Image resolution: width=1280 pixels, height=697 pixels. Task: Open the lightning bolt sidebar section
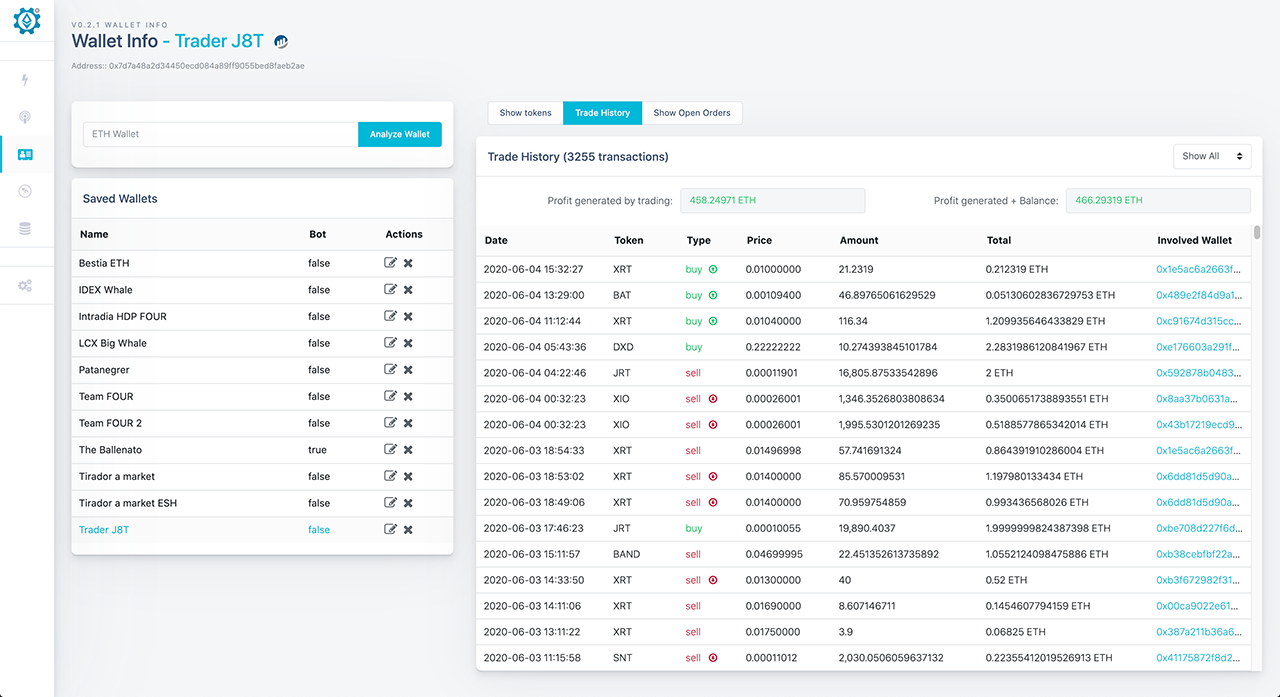[25, 80]
